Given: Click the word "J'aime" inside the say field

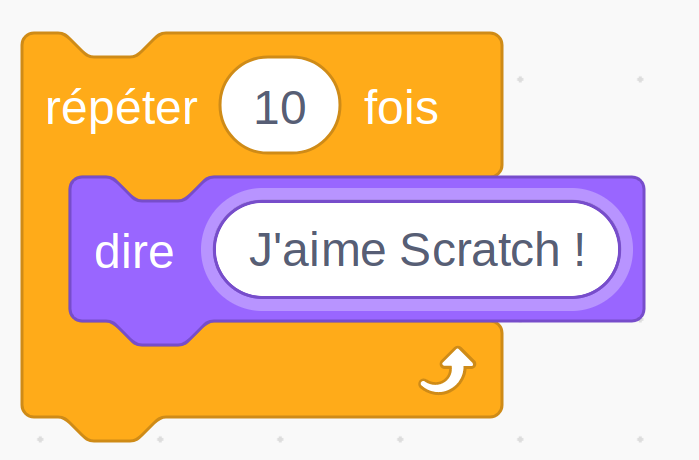Looking at the screenshot, I should coord(317,250).
